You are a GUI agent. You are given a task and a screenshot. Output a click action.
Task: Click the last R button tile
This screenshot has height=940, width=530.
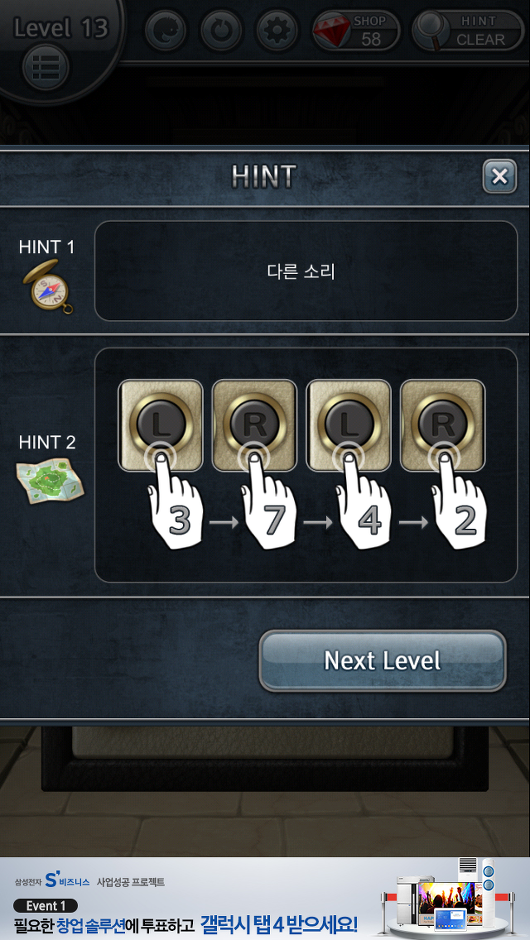tap(442, 425)
